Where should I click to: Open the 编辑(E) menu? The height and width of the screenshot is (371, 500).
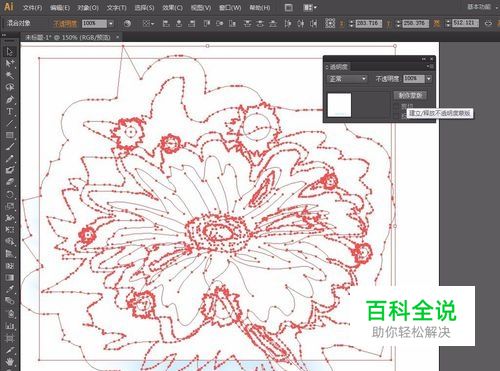point(60,8)
